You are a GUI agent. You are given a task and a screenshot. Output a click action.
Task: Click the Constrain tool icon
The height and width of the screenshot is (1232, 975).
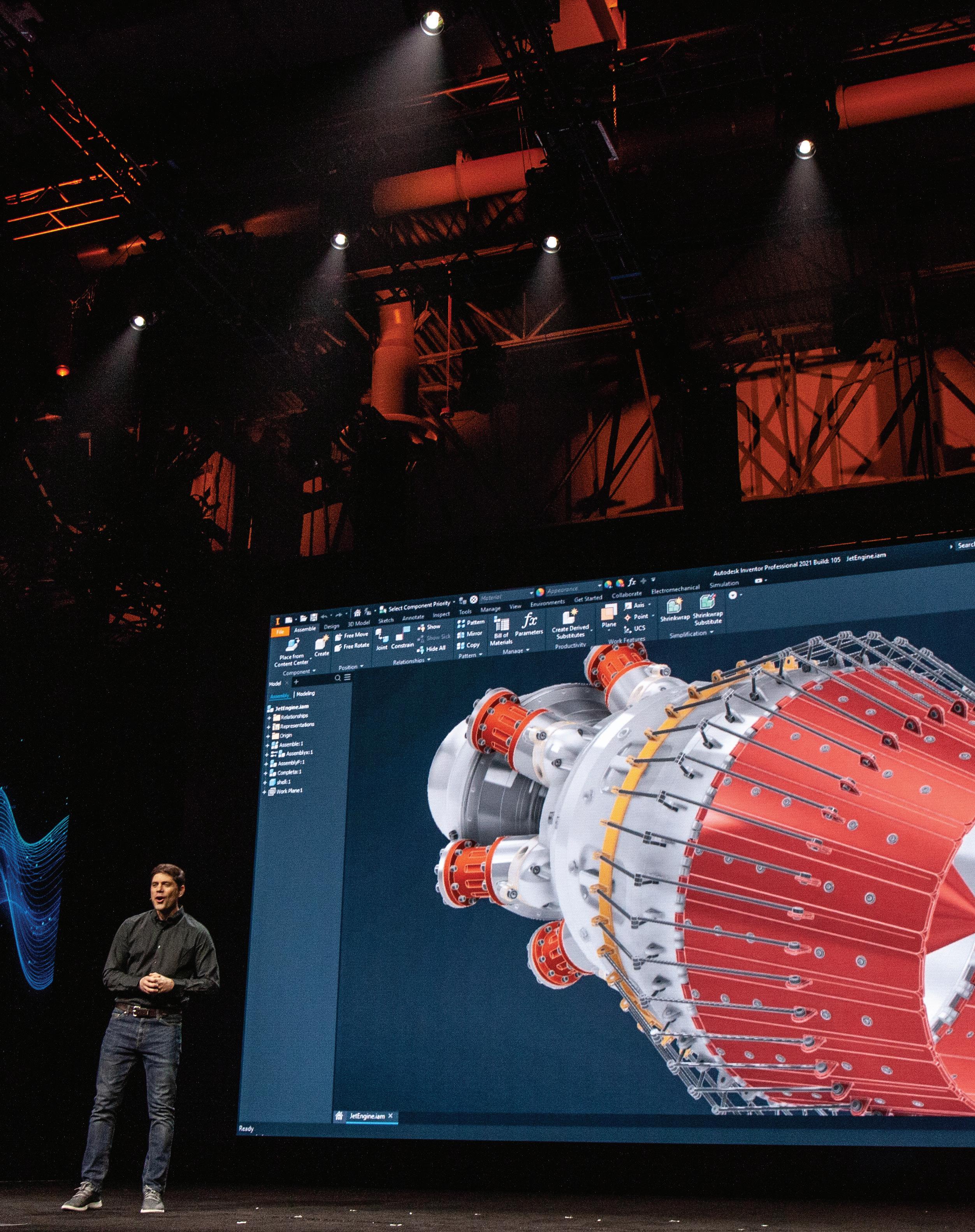[x=402, y=634]
